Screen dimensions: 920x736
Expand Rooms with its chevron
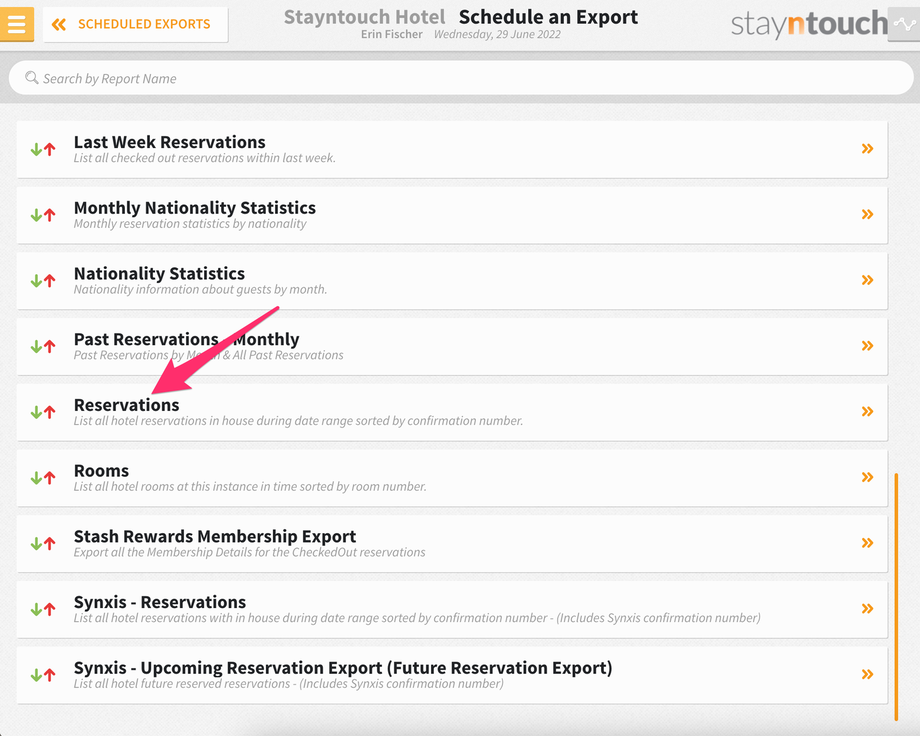tap(867, 477)
